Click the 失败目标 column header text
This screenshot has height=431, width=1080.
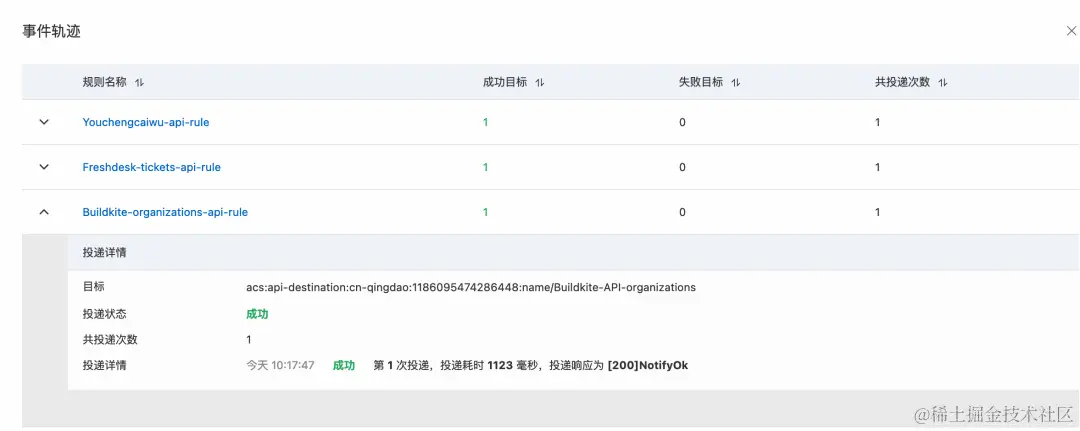[701, 82]
